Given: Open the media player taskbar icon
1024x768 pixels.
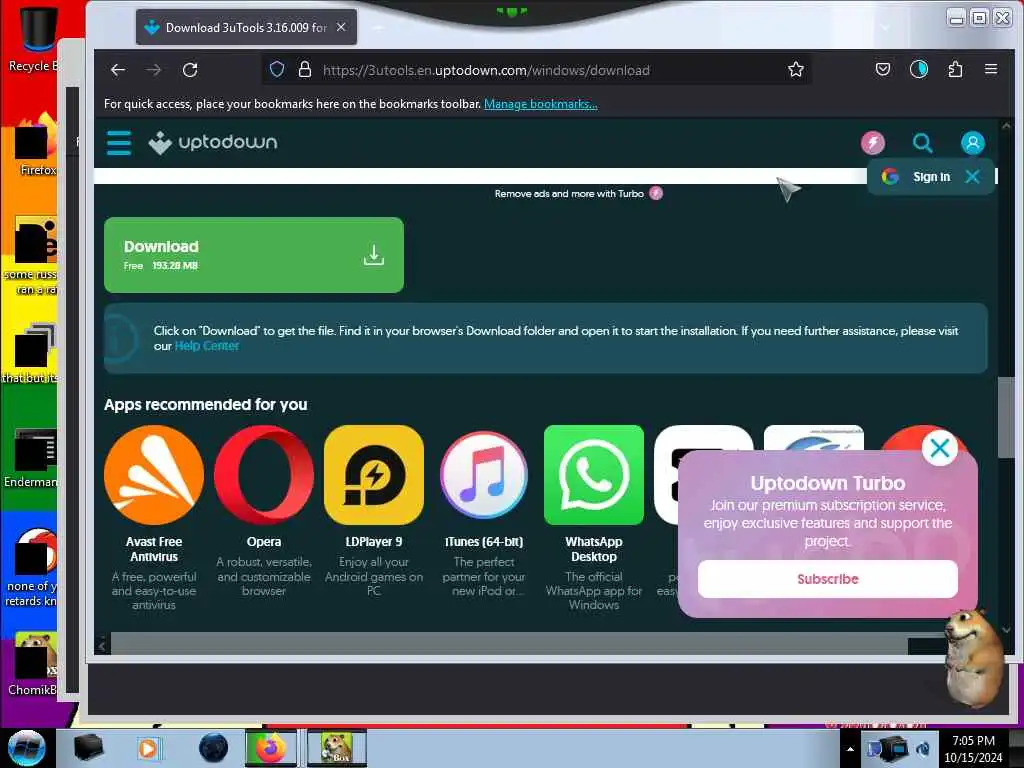Looking at the screenshot, I should coord(149,748).
